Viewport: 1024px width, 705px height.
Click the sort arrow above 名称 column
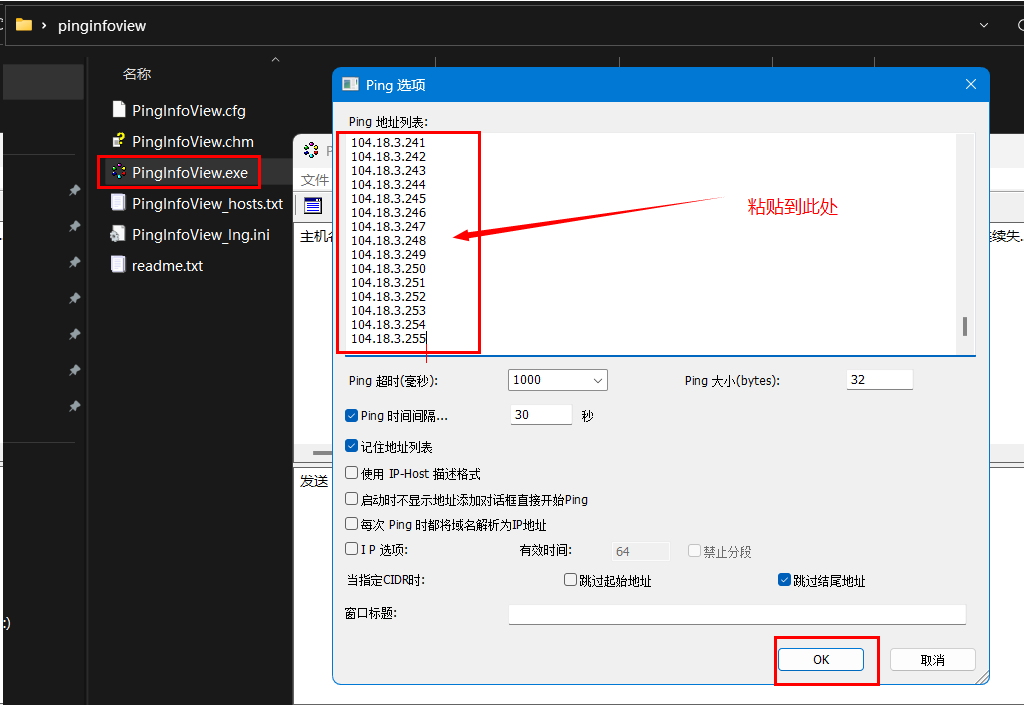[276, 59]
